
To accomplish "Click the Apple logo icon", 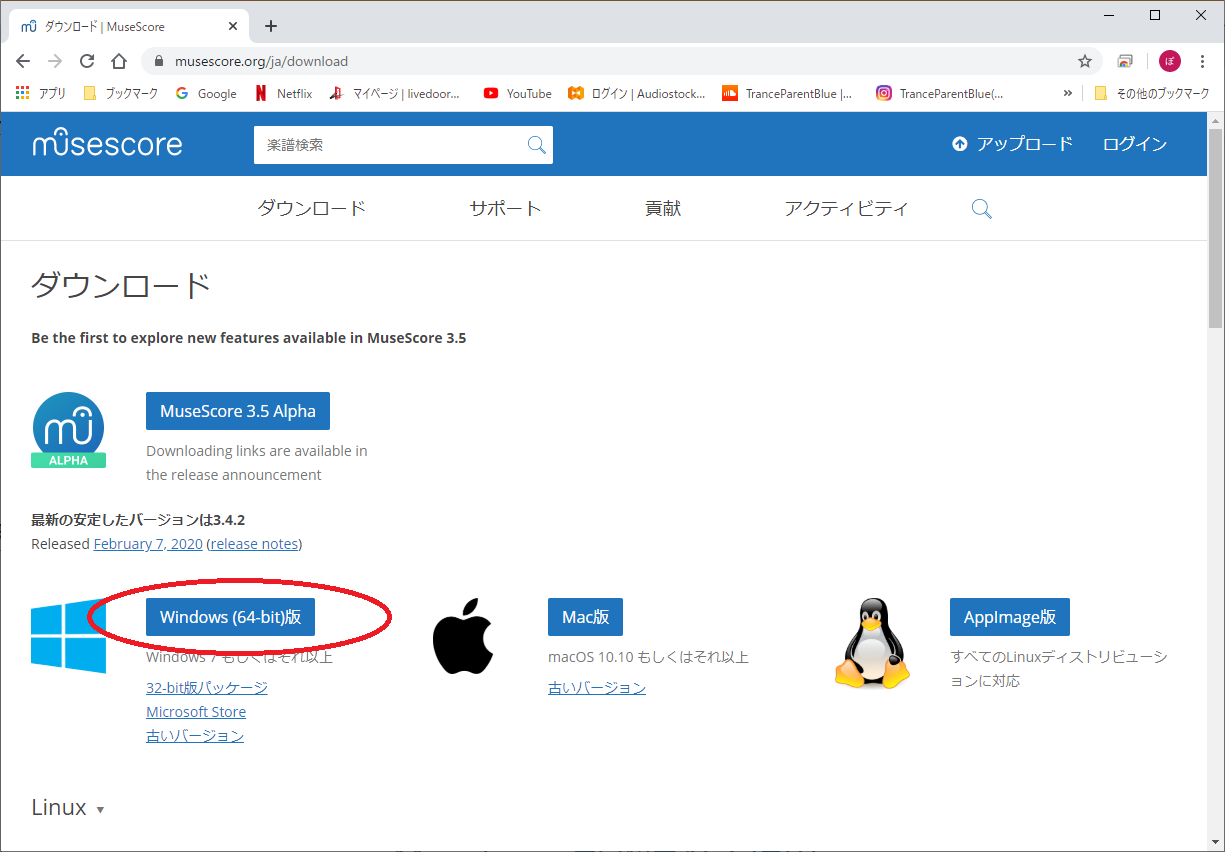I will pyautogui.click(x=463, y=636).
